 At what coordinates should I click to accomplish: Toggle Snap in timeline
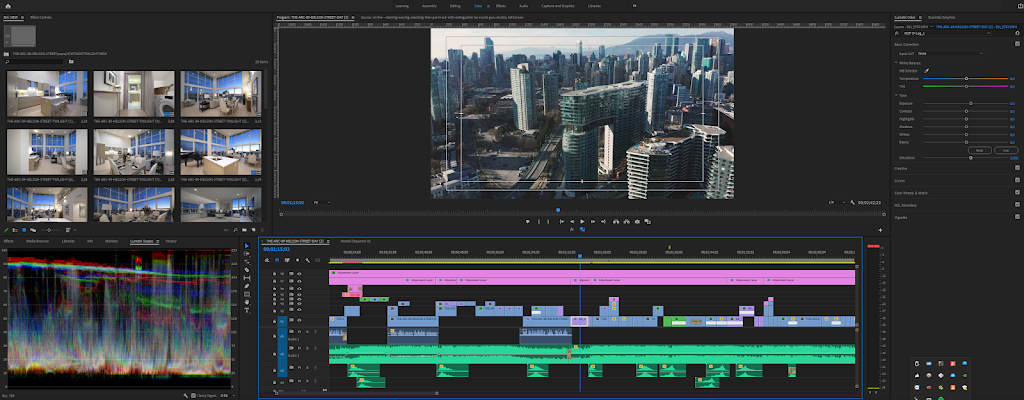coord(277,260)
